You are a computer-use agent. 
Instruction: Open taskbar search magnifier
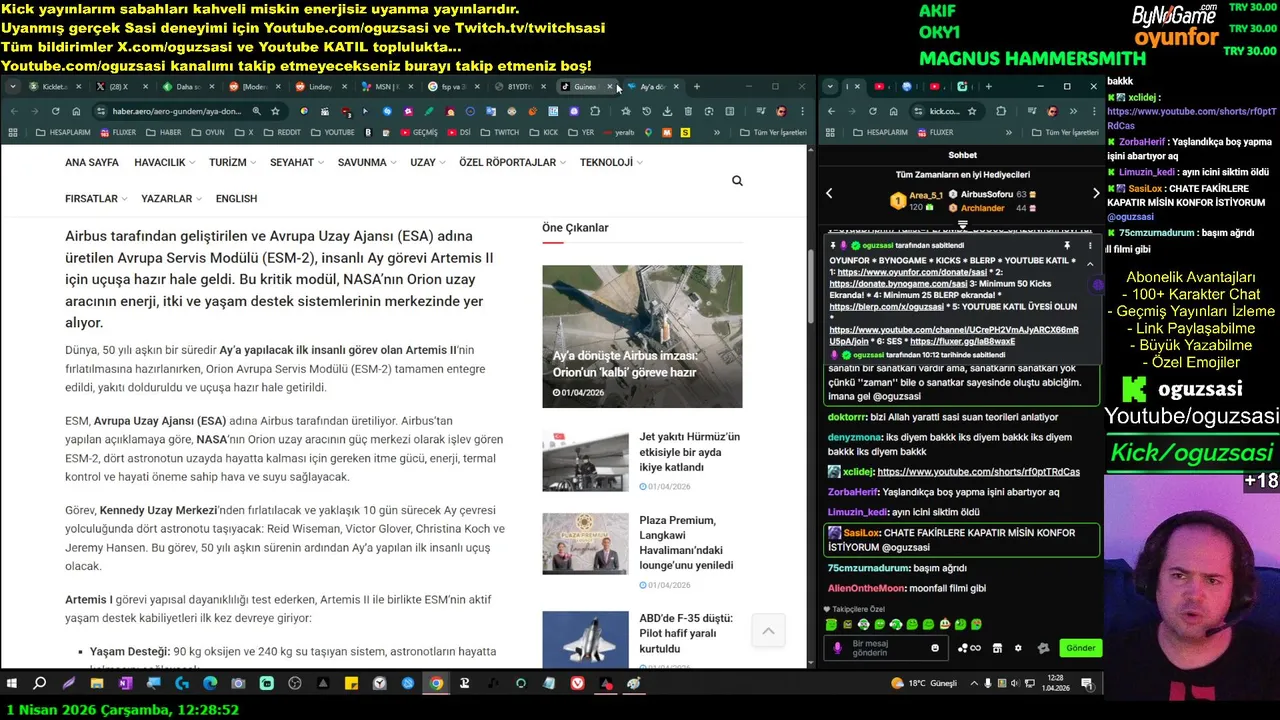coord(40,684)
